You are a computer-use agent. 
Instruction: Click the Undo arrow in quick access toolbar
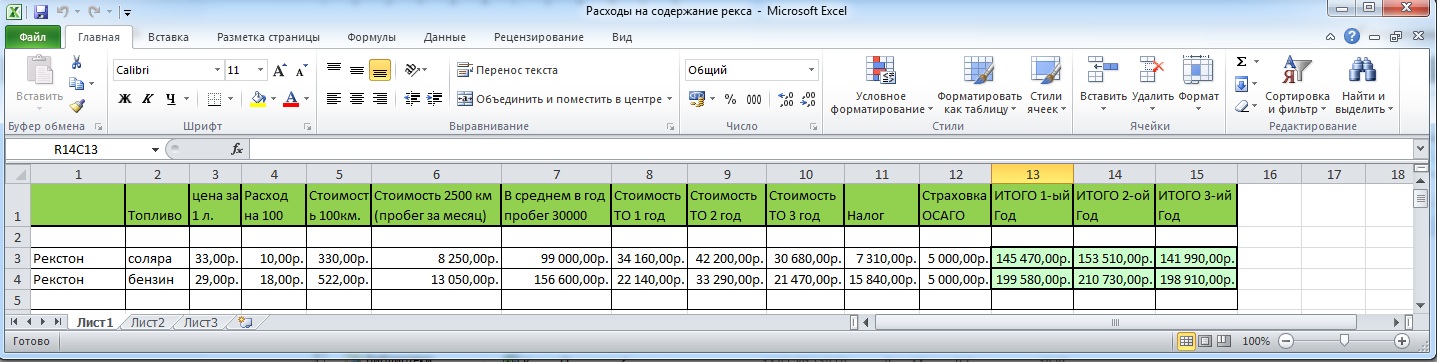pyautogui.click(x=61, y=12)
